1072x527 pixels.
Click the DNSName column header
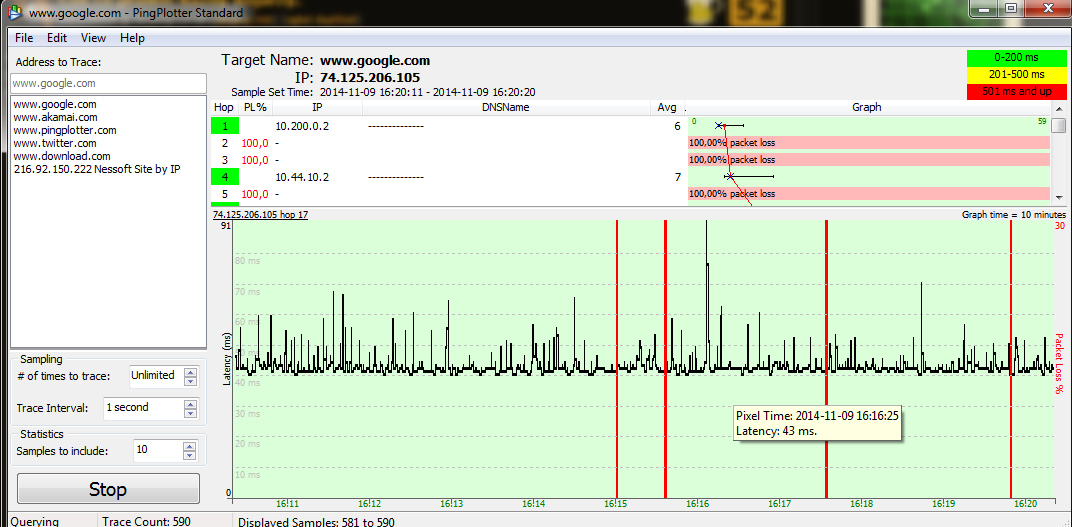507,107
